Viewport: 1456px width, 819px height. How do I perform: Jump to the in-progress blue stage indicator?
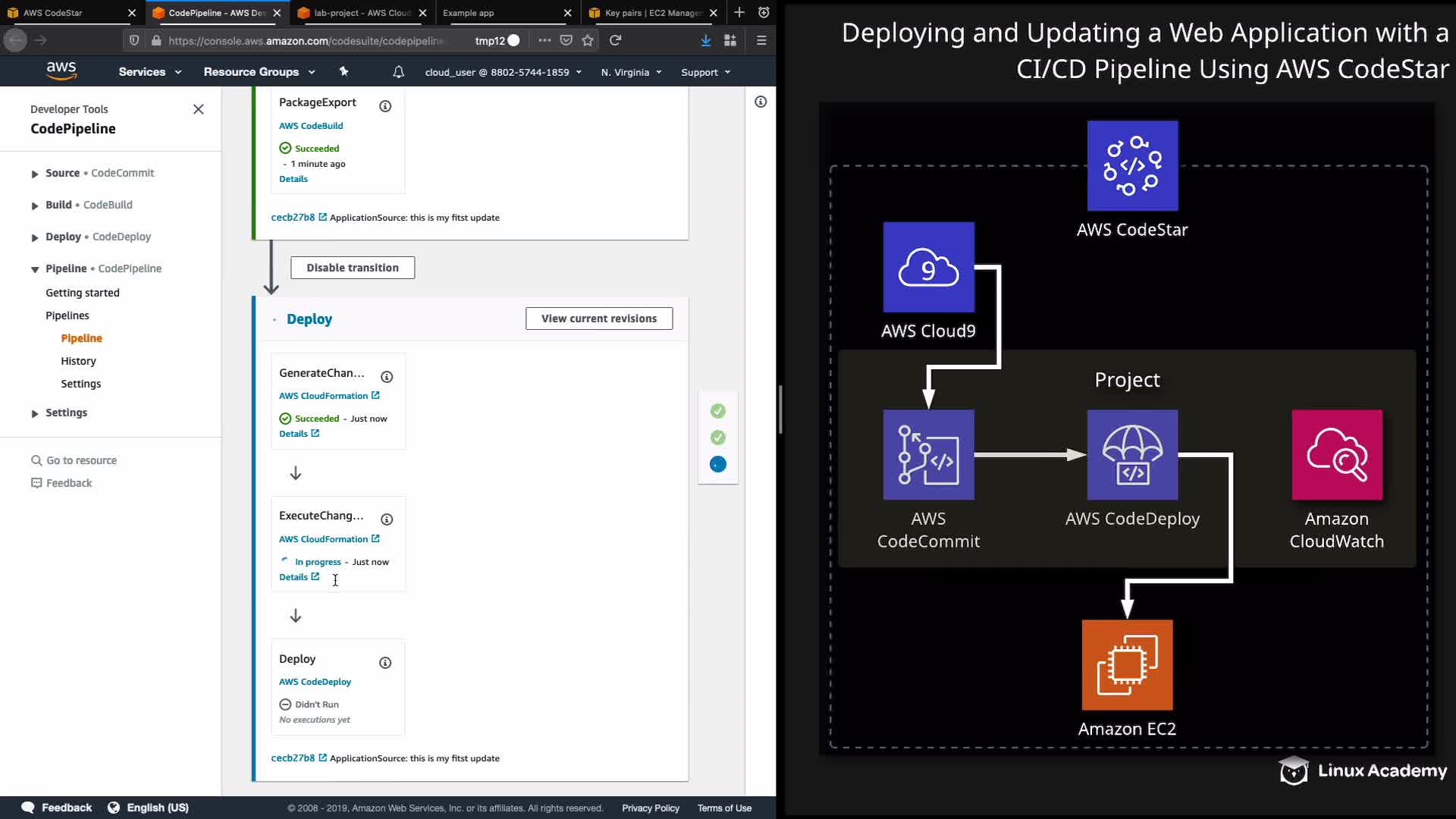717,464
